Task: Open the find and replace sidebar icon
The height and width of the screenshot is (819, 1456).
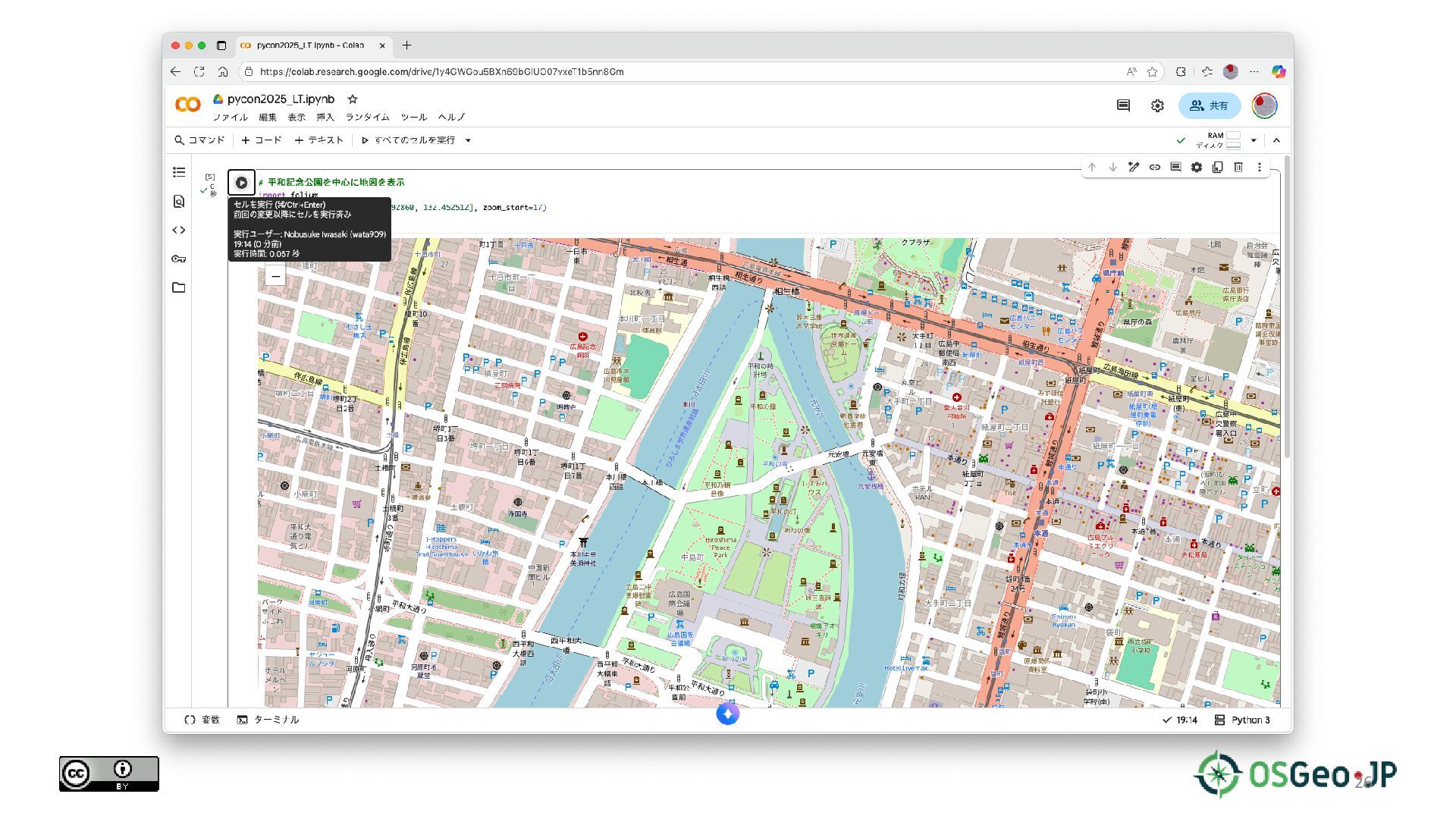Action: [x=179, y=201]
